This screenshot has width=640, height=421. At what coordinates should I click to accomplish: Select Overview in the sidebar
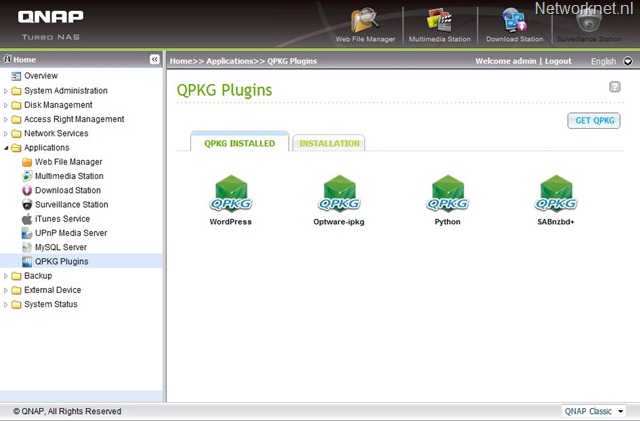click(x=41, y=76)
